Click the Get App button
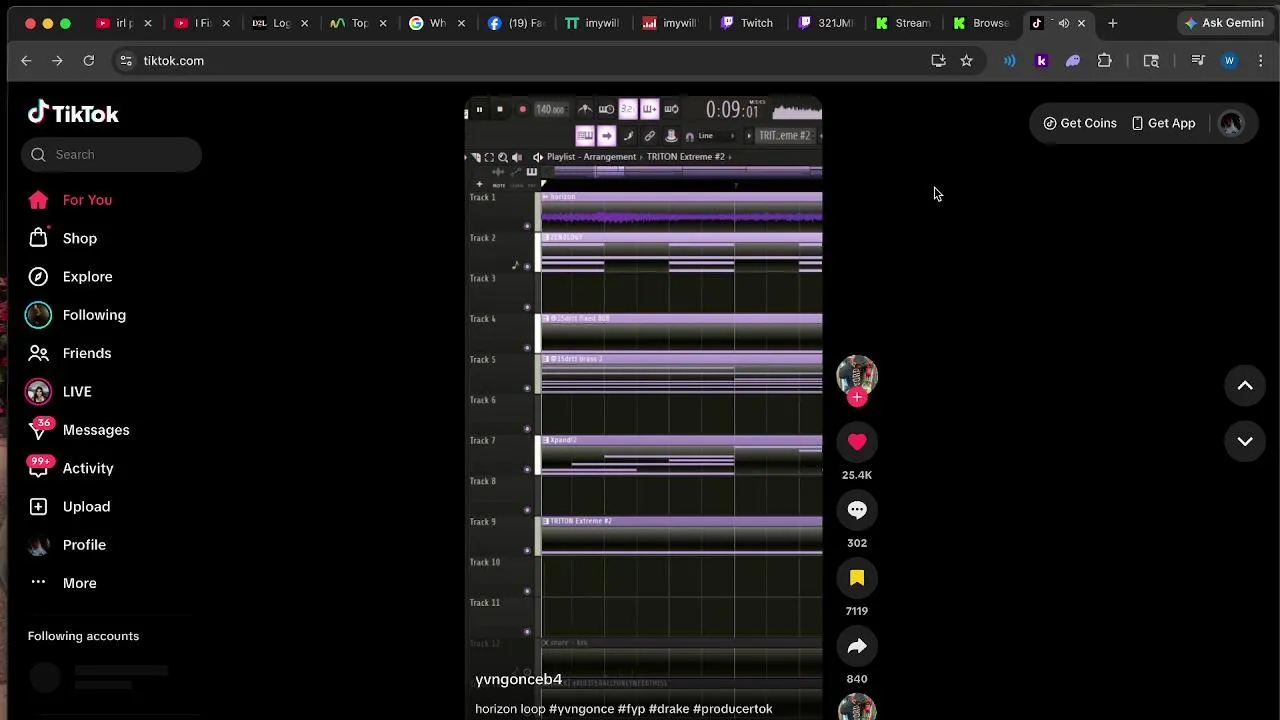This screenshot has height=720, width=1280. pyautogui.click(x=1163, y=123)
